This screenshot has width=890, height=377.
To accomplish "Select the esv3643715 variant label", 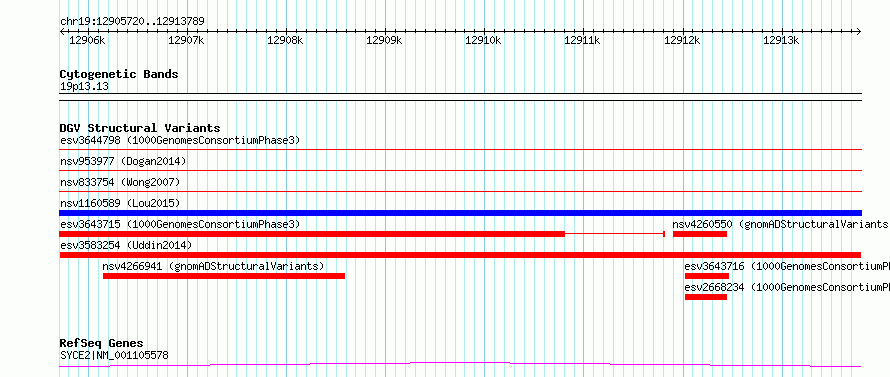I will (180, 224).
